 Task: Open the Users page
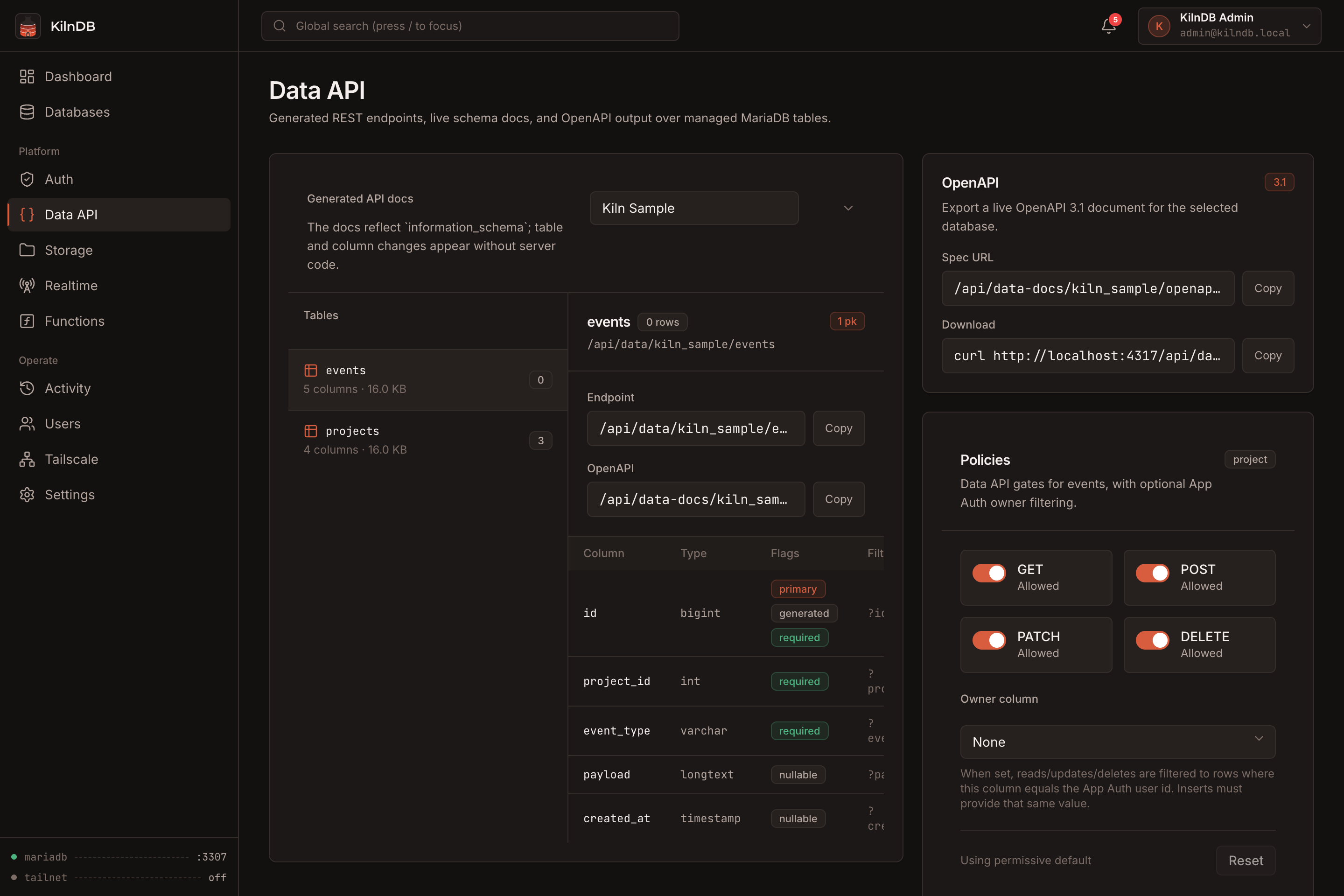click(119, 424)
